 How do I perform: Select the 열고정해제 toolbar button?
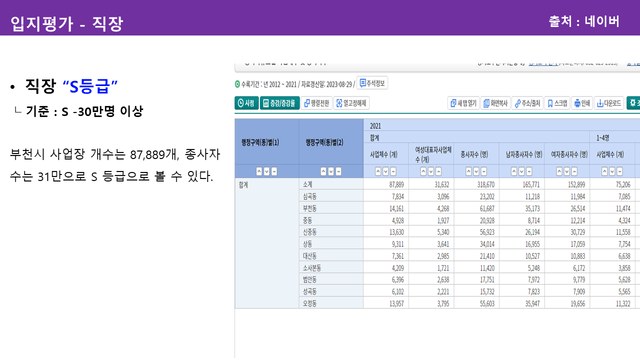click(x=351, y=103)
